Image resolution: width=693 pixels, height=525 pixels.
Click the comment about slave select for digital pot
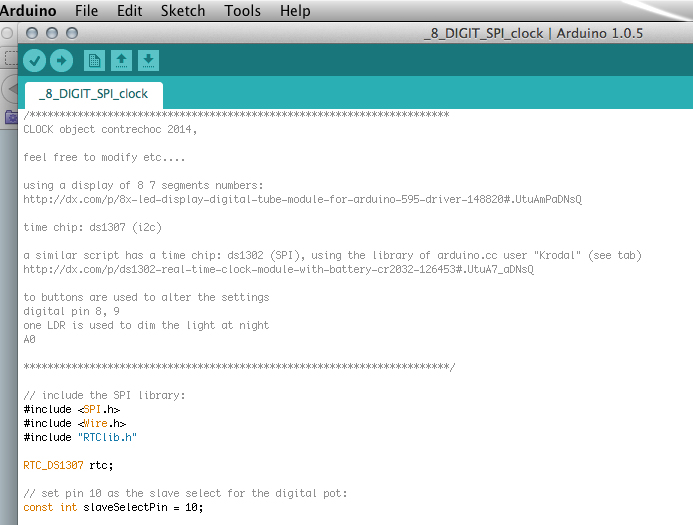coord(185,493)
